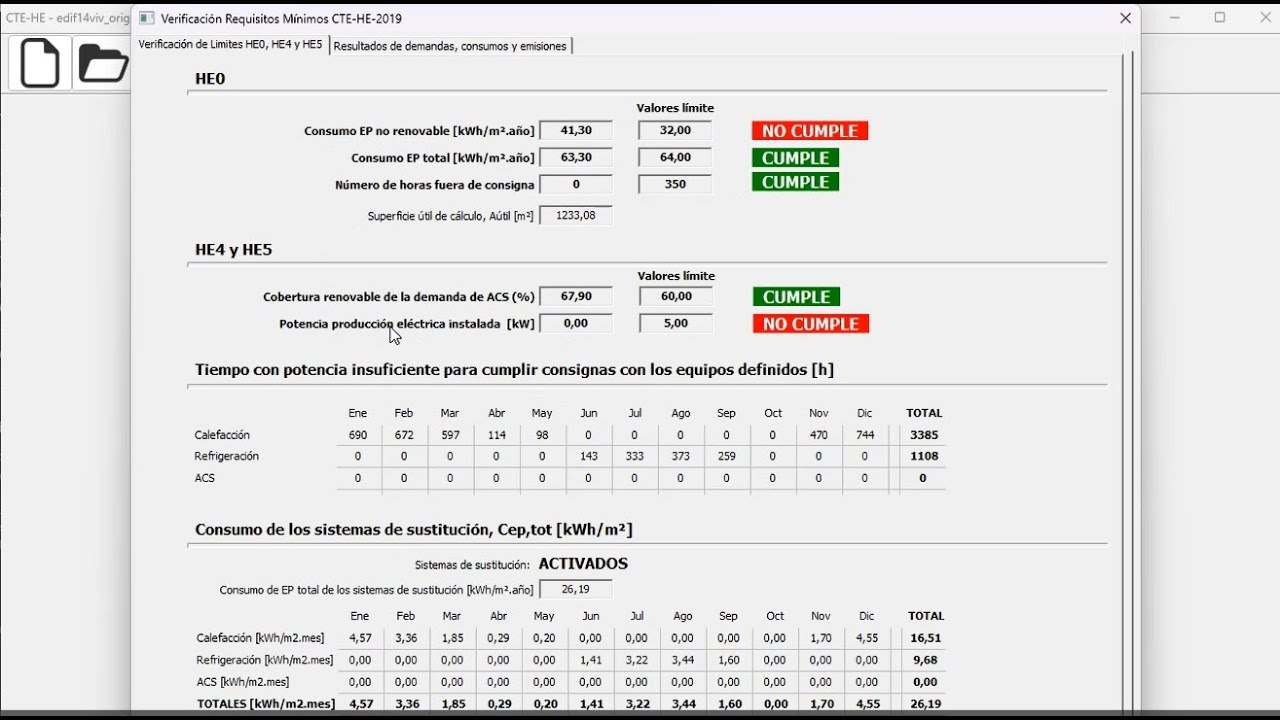Click ACTIVADOS status text
Image resolution: width=1280 pixels, height=720 pixels.
pos(583,564)
